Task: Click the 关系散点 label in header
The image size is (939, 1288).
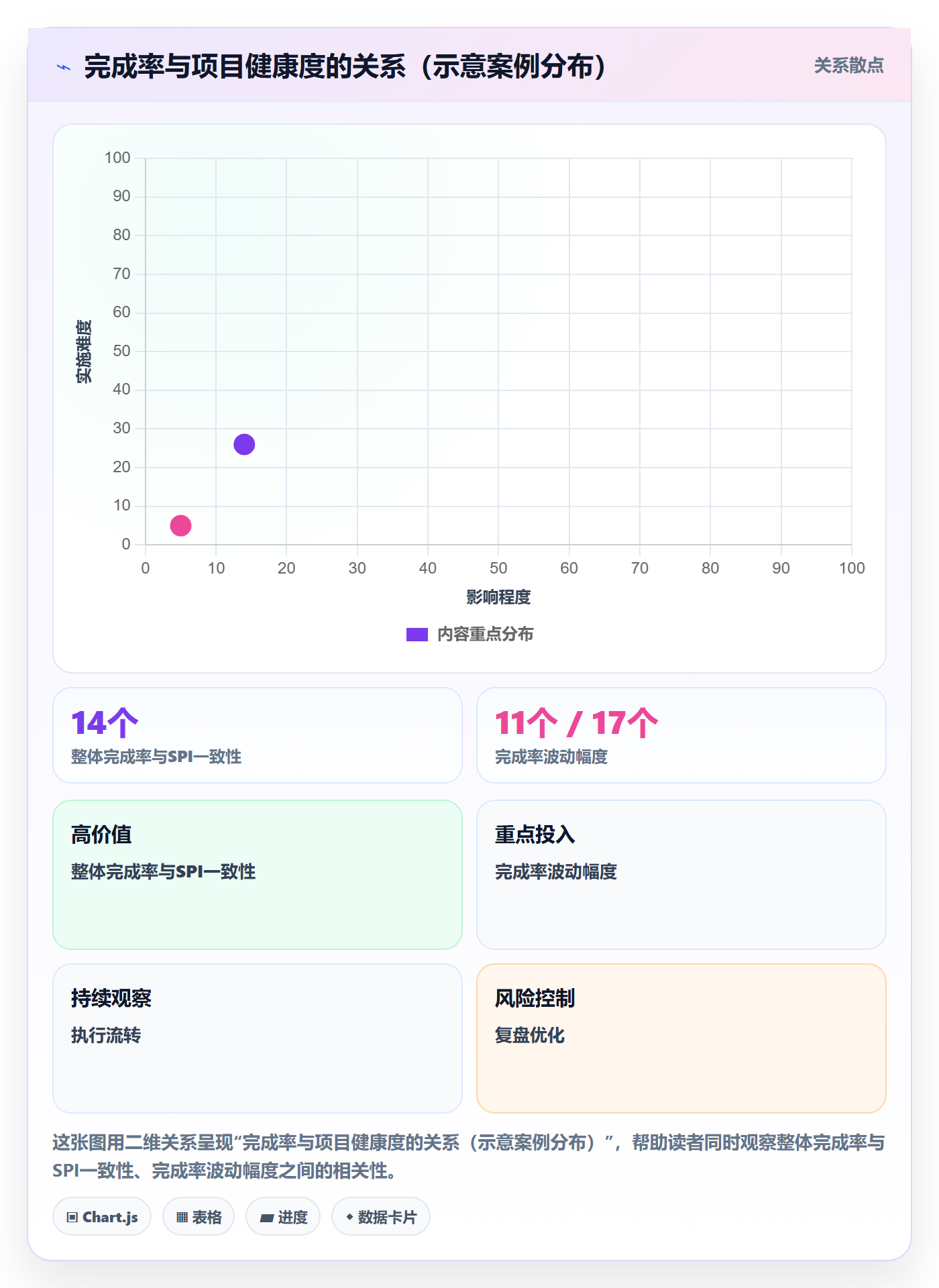Action: point(848,66)
